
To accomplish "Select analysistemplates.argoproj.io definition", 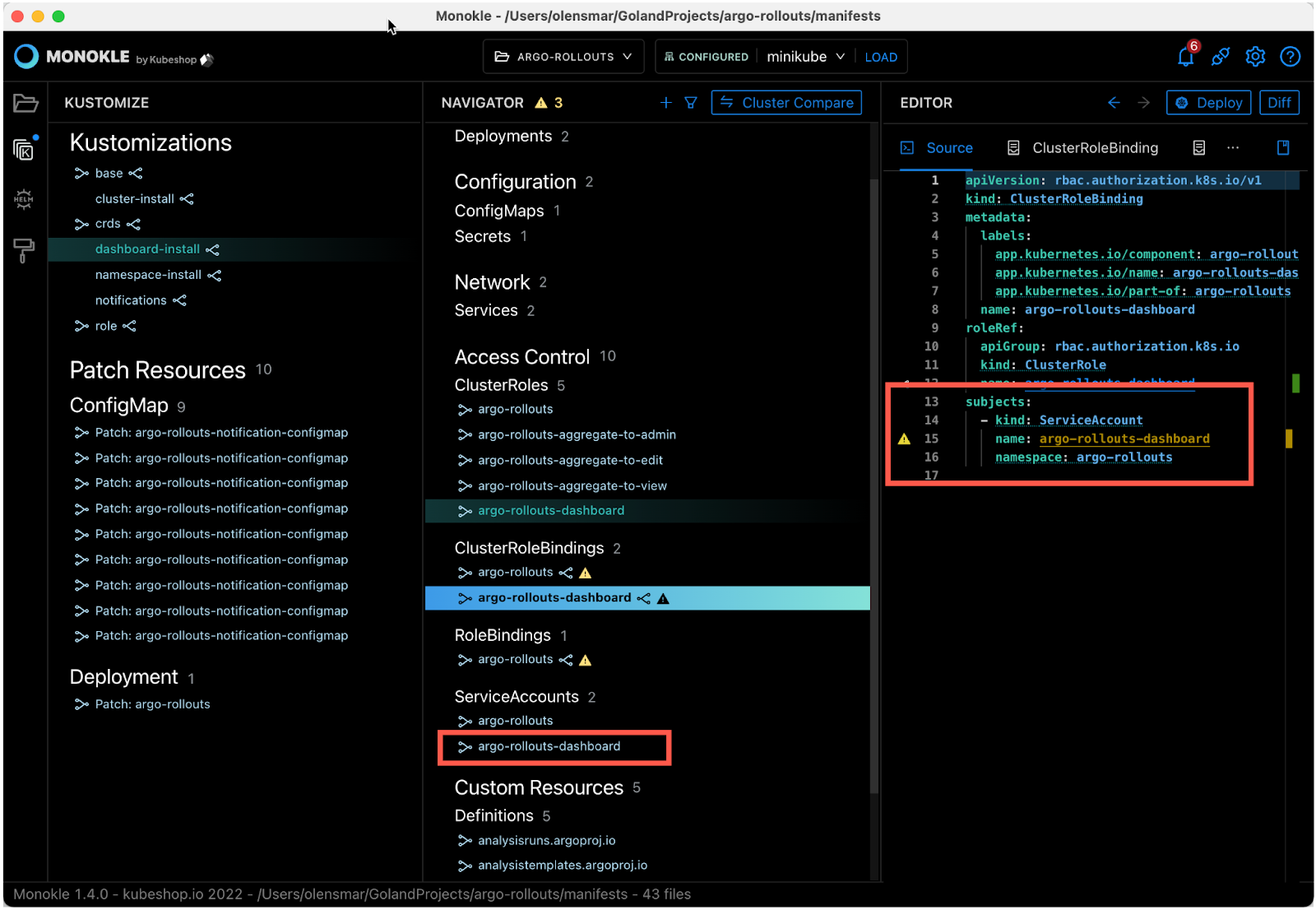I will click(563, 866).
